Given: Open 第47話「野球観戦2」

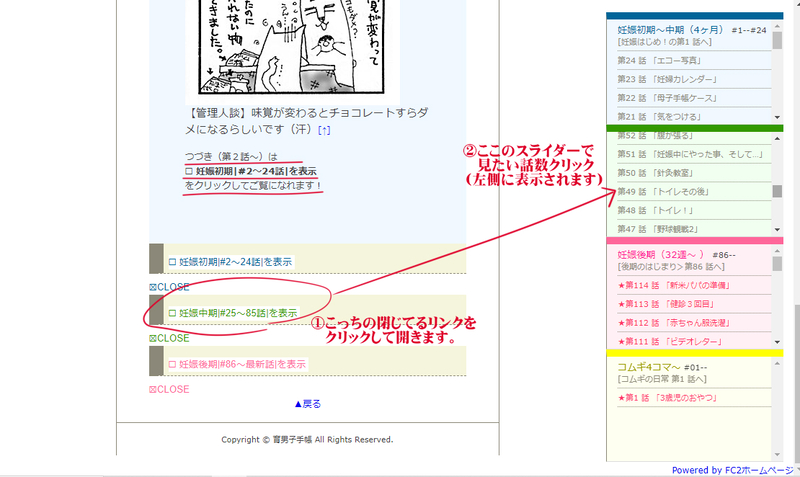Looking at the screenshot, I should point(658,229).
